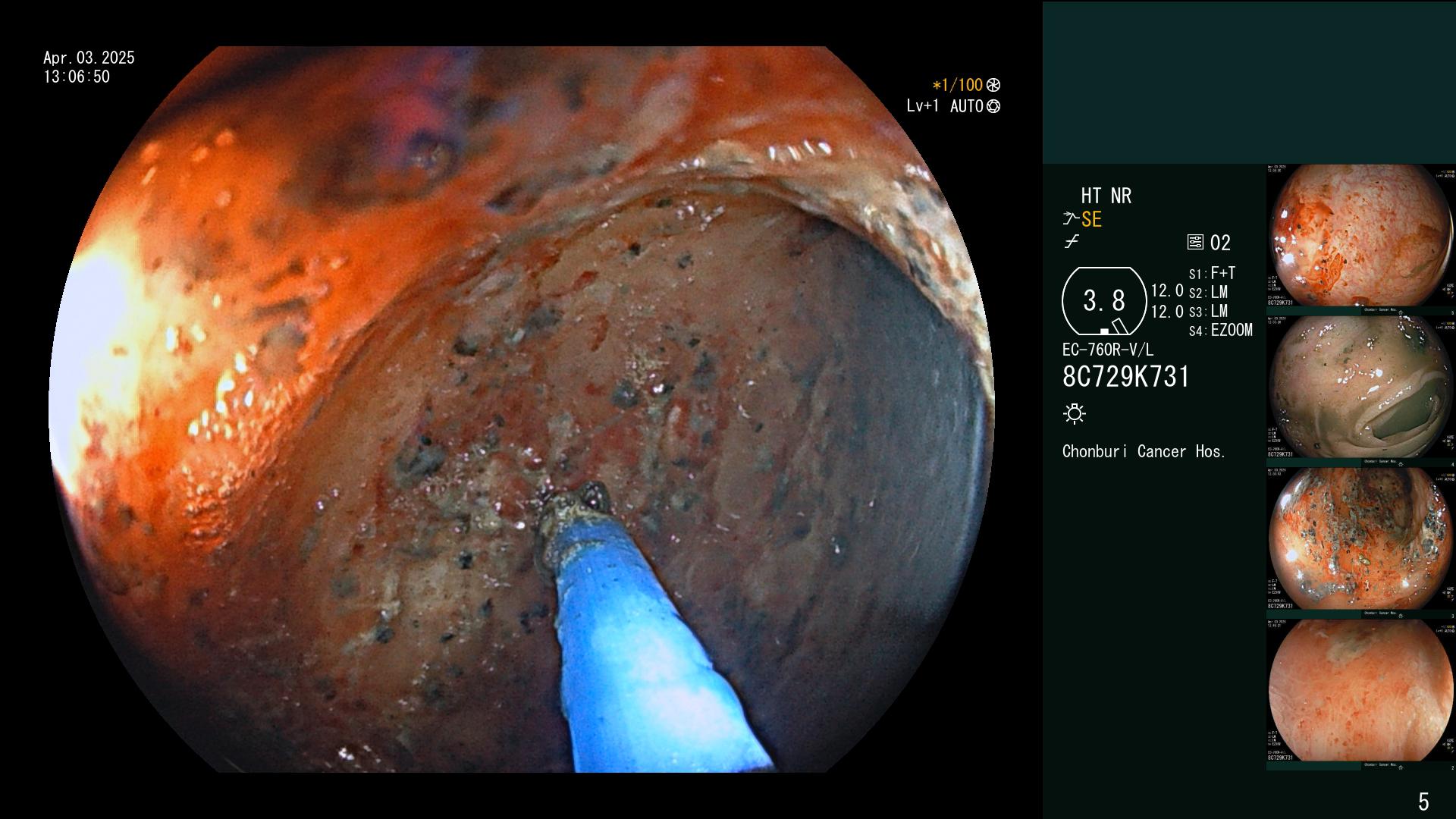
Task: Click the time stamp 13:06:50
Action: (77, 77)
